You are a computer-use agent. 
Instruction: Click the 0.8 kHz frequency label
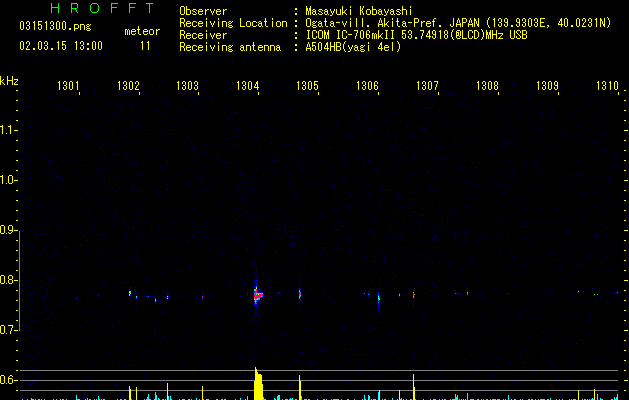tap(9, 280)
